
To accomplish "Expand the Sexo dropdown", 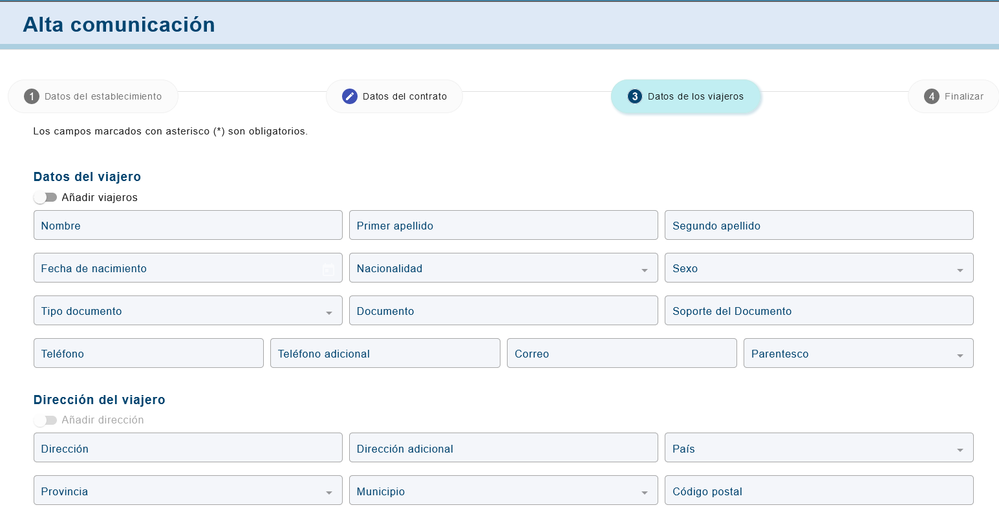I will pos(818,269).
